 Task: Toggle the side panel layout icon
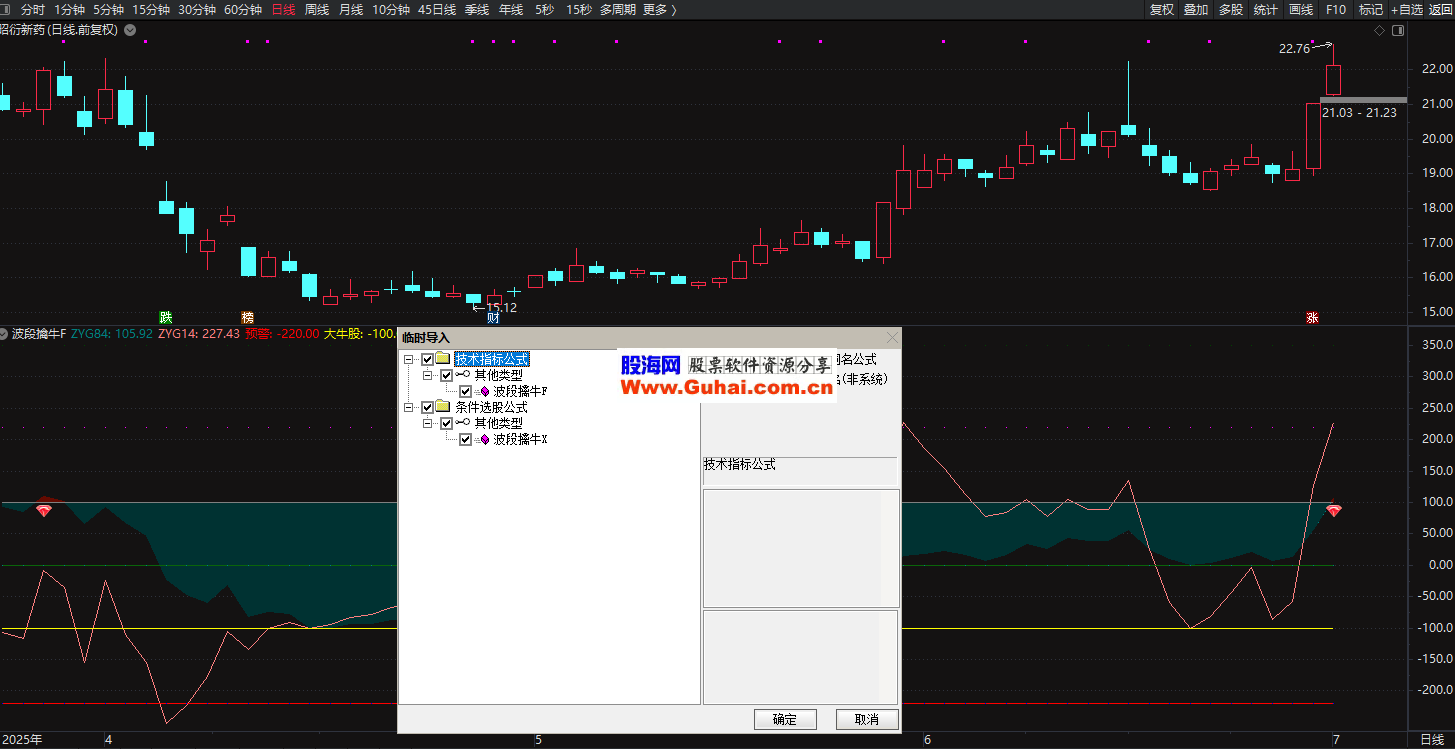1397,30
